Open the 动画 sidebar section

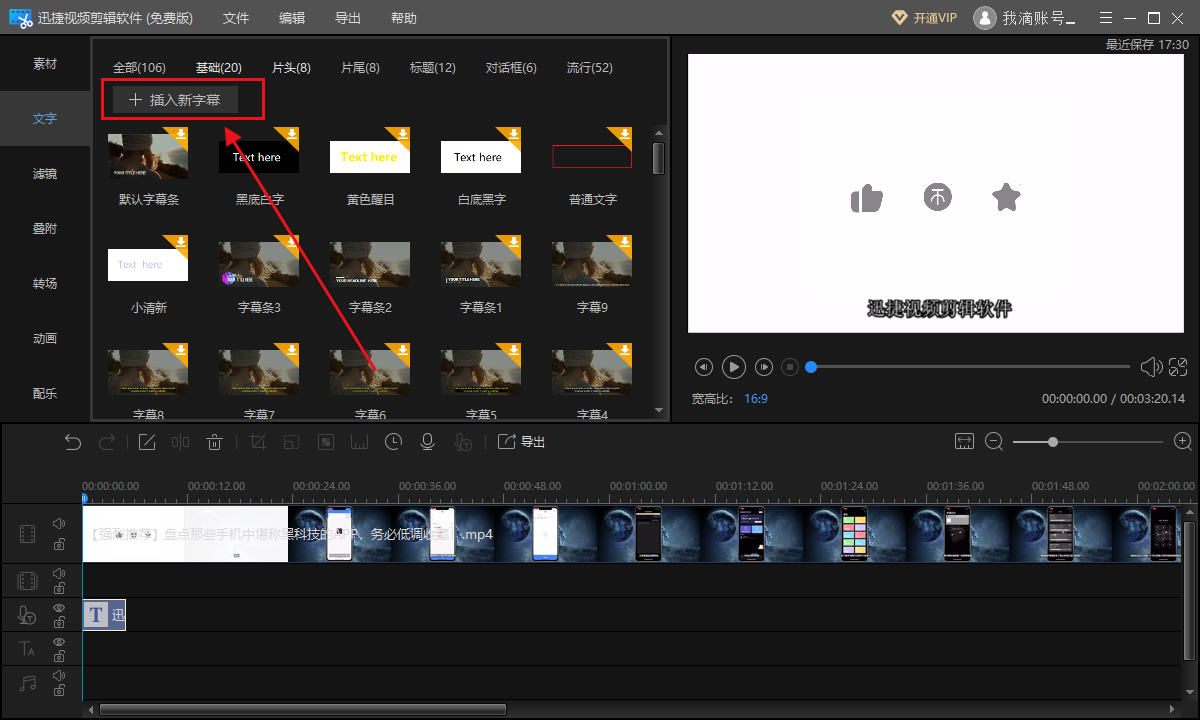pyautogui.click(x=45, y=338)
